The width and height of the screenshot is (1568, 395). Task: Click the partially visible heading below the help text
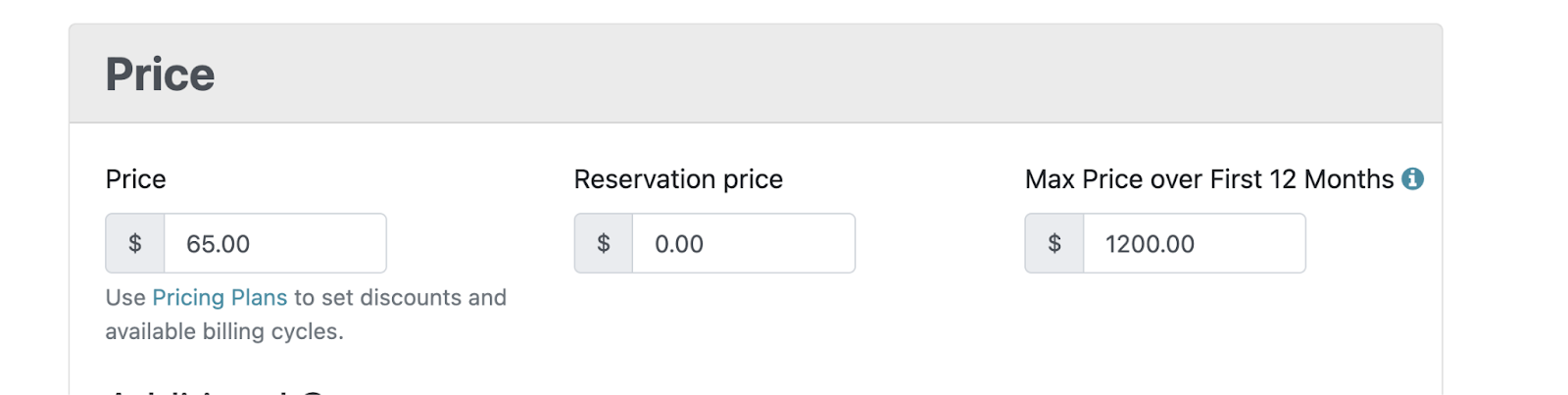[216, 391]
